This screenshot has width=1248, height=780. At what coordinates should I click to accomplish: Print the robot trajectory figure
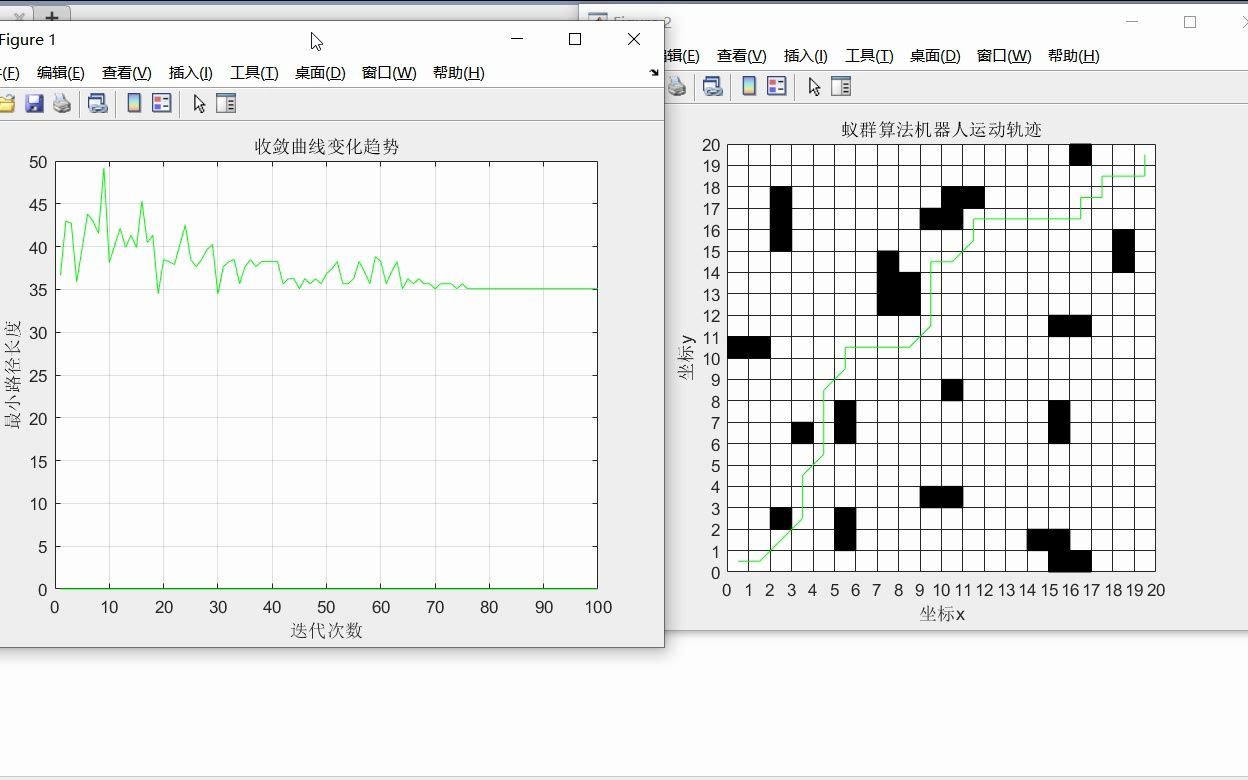pos(677,86)
